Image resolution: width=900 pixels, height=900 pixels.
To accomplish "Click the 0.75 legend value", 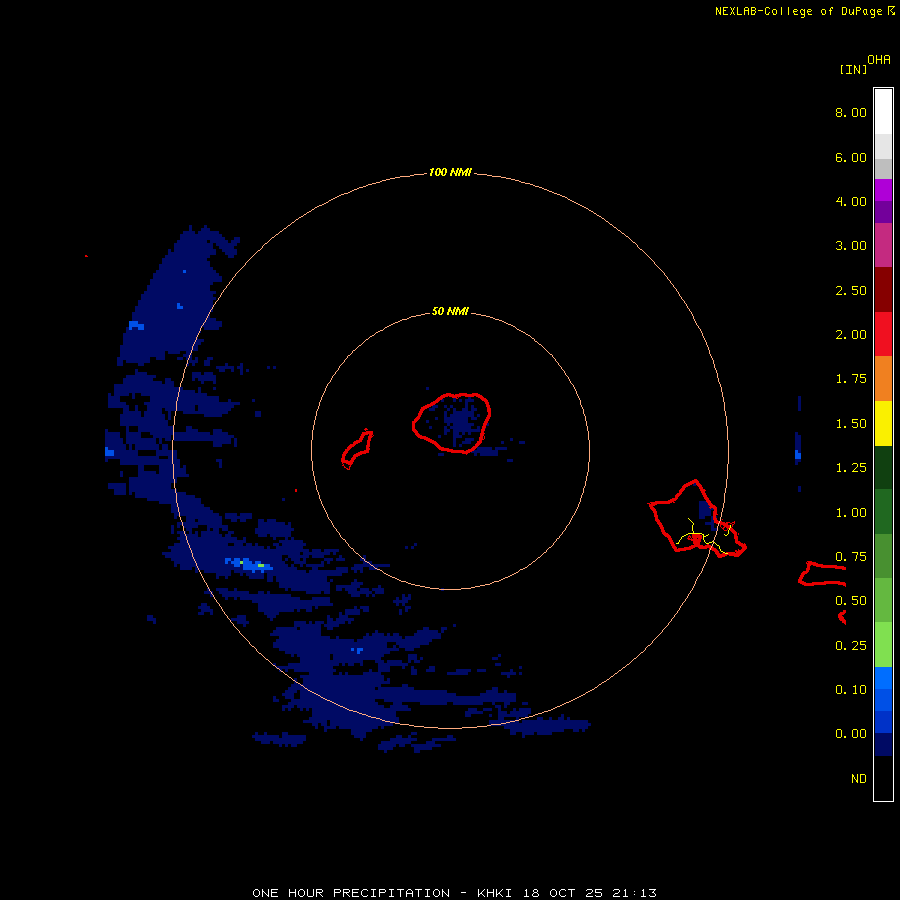I will (x=851, y=557).
